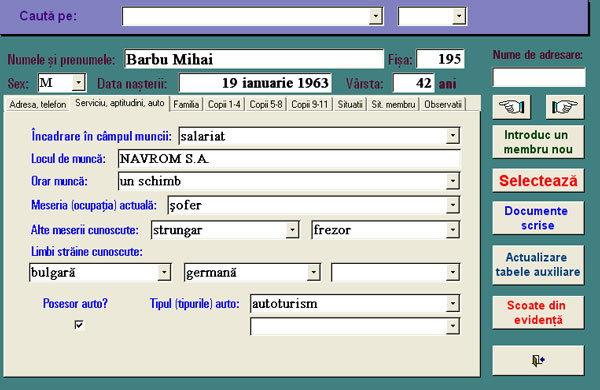Switch to Copii 5-8 tab
The width and height of the screenshot is (600, 390).
pyautogui.click(x=266, y=104)
